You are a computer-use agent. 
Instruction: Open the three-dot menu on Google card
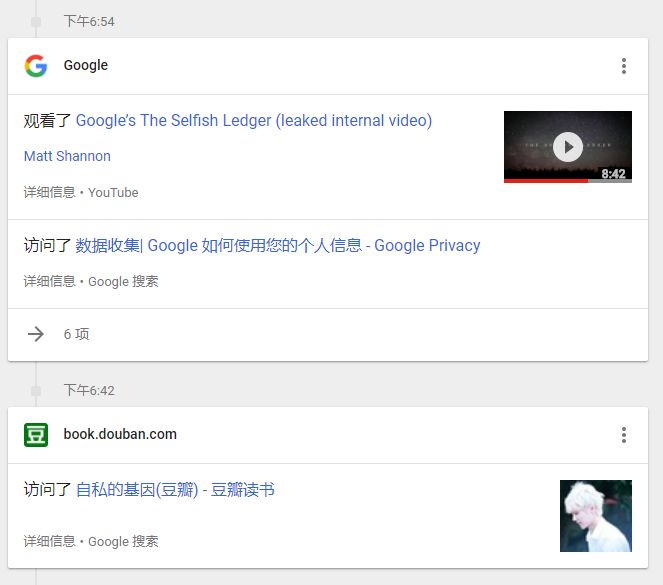(624, 66)
